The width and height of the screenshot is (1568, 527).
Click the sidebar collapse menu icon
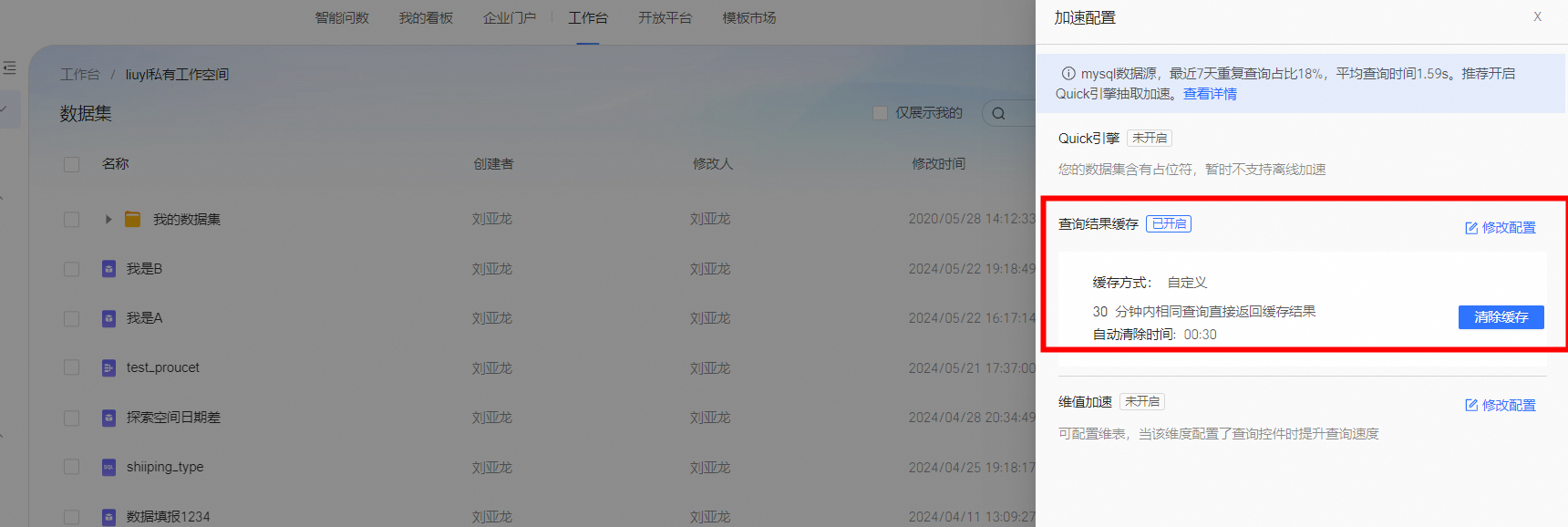point(9,67)
